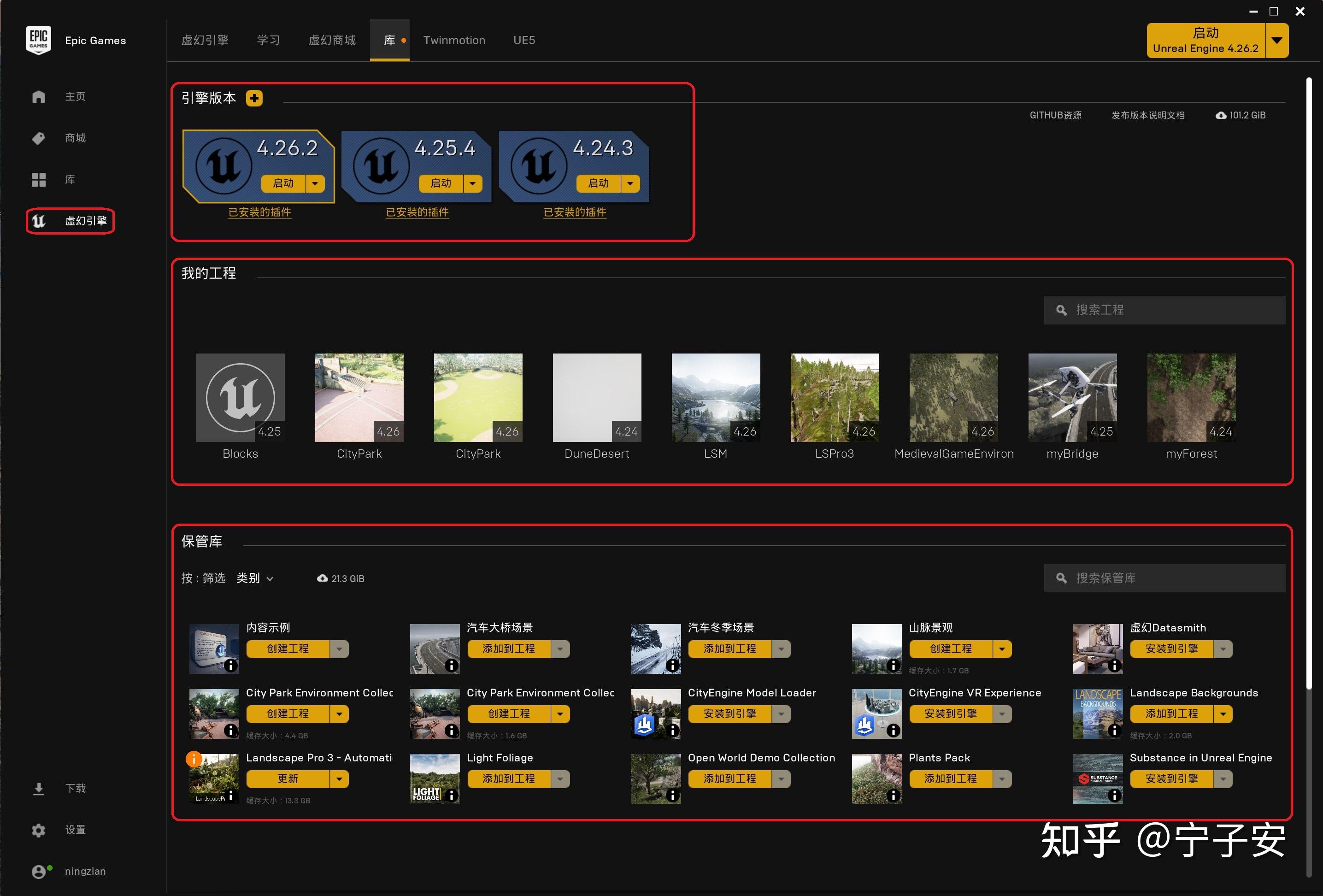Viewport: 1323px width, 896px height.
Task: Click the add engine version plus icon
Action: 254,98
